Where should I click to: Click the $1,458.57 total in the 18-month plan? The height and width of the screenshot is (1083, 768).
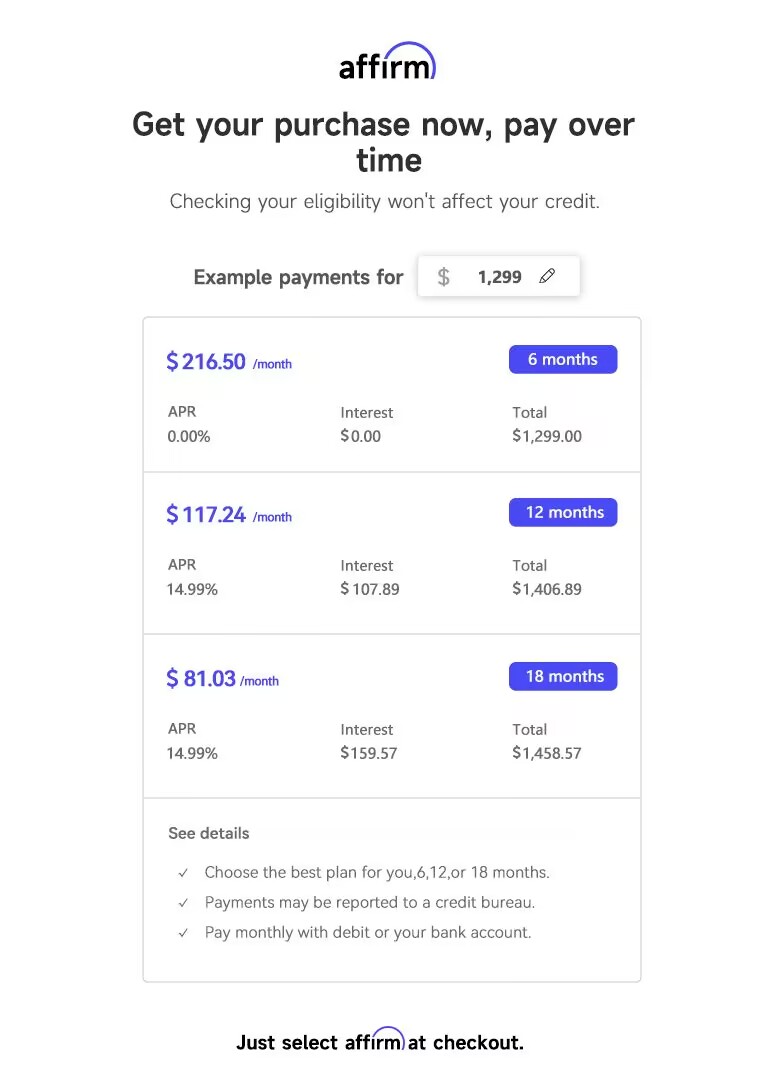click(x=547, y=753)
